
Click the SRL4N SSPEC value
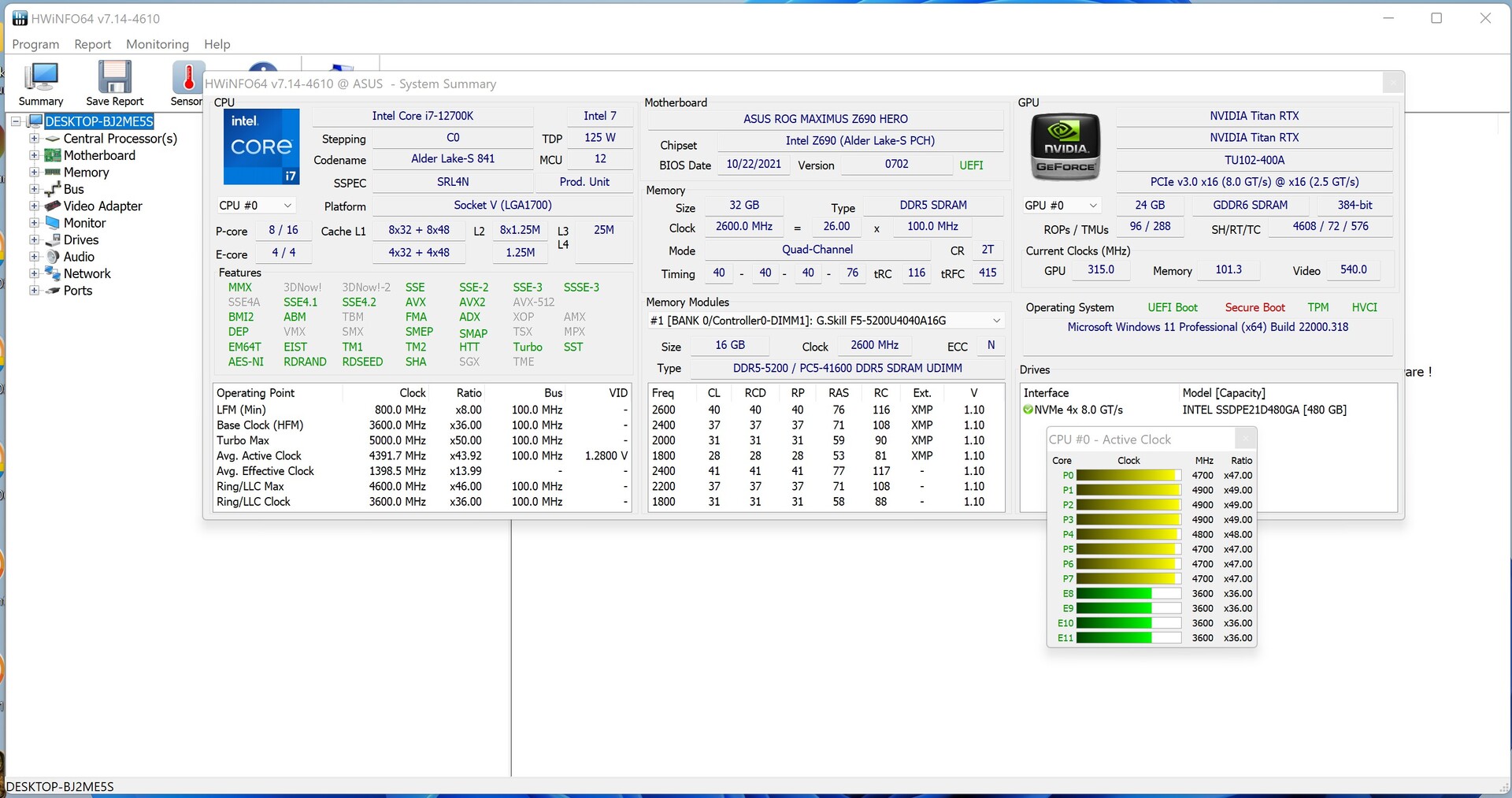(453, 182)
